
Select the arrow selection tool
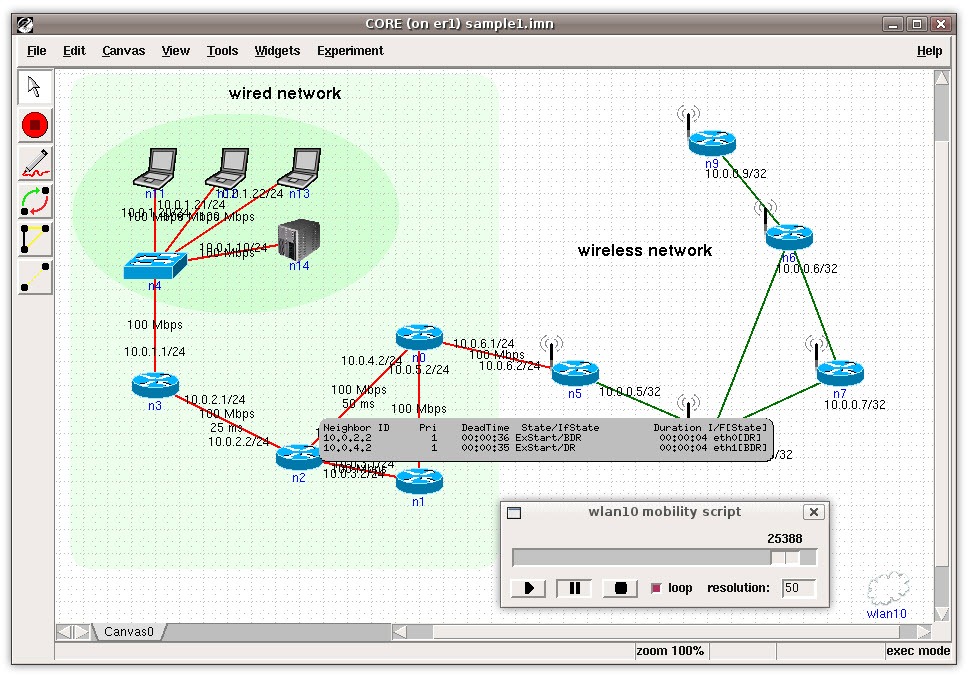click(x=35, y=87)
